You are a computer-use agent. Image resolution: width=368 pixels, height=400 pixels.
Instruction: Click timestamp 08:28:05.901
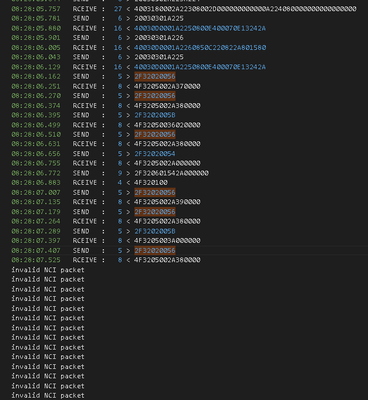tap(36, 38)
